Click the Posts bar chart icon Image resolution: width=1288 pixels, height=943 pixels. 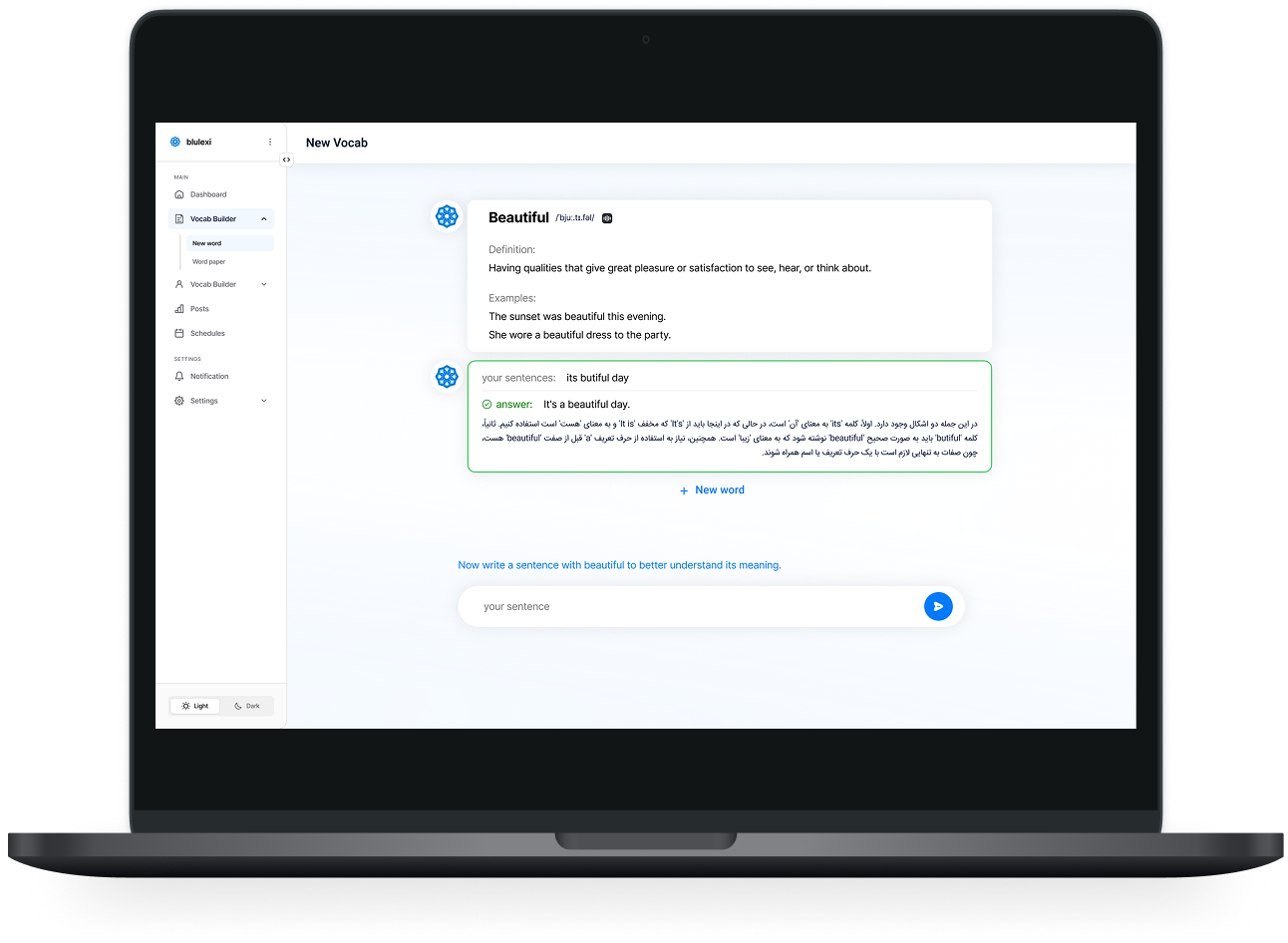[x=179, y=309]
